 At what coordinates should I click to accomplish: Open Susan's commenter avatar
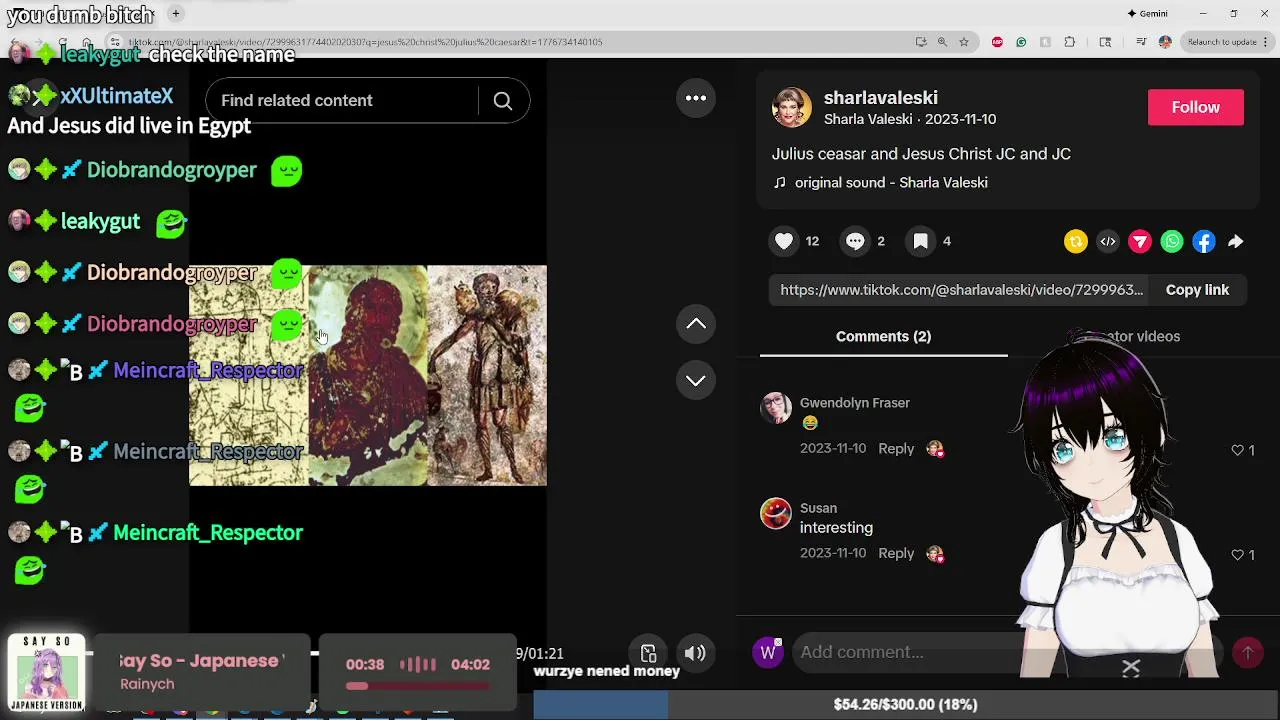(776, 513)
